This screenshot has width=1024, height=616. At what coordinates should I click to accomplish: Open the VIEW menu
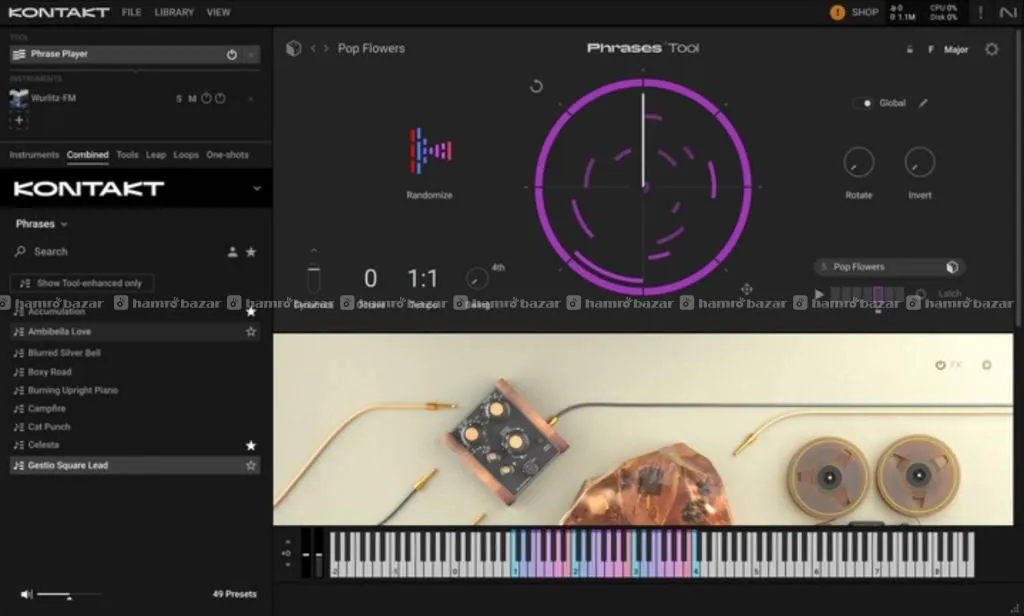pyautogui.click(x=218, y=12)
